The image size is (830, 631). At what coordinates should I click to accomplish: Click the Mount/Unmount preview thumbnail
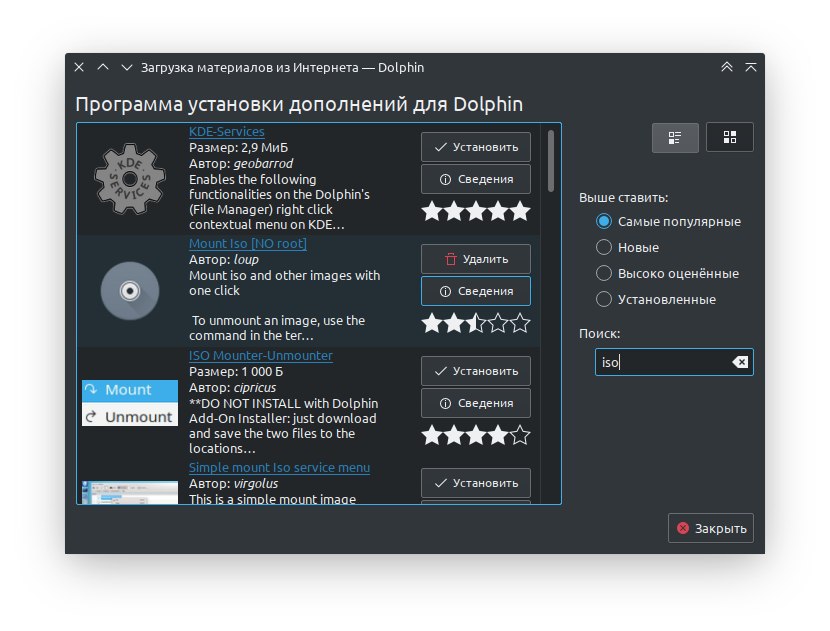coord(130,403)
